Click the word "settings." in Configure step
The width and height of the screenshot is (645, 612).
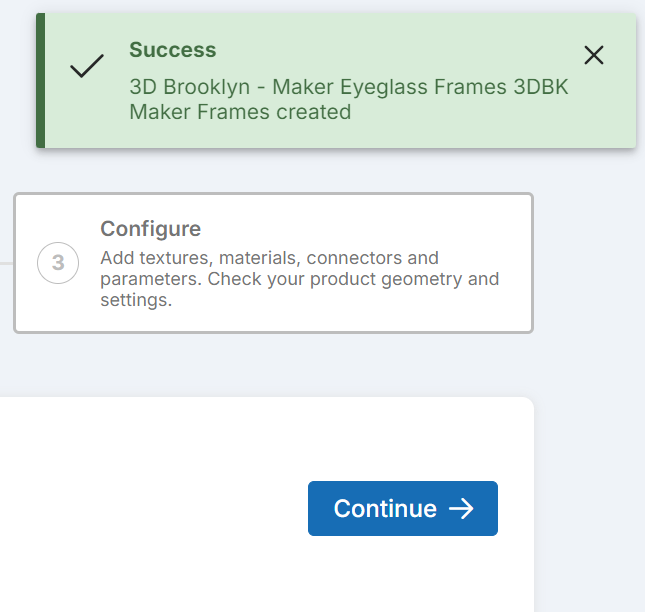click(x=136, y=298)
